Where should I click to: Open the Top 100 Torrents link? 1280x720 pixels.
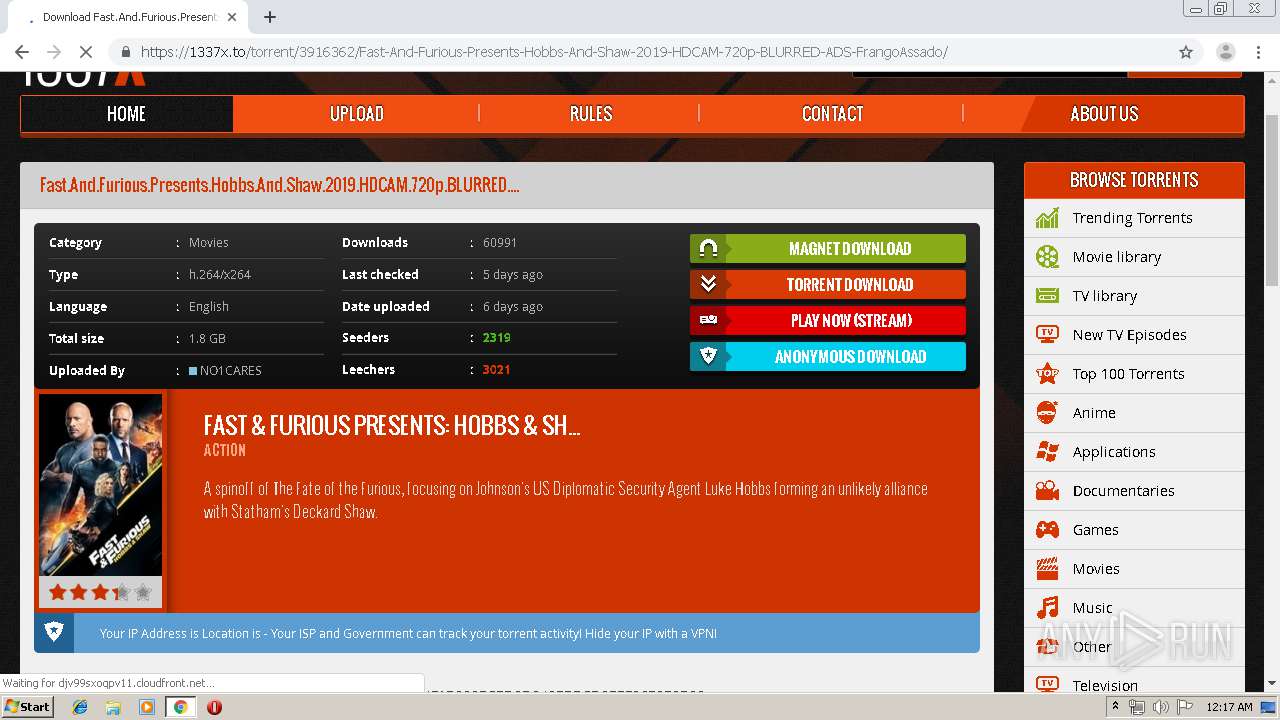click(x=1128, y=374)
